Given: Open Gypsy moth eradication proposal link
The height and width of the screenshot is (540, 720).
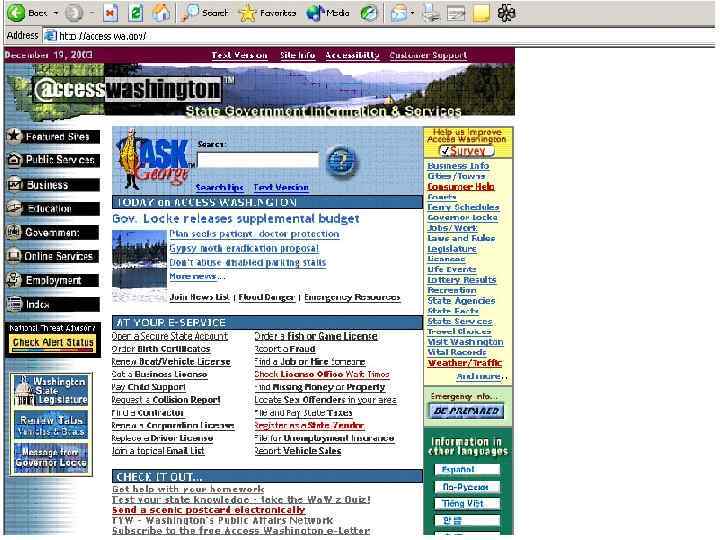Looking at the screenshot, I should click(x=244, y=248).
